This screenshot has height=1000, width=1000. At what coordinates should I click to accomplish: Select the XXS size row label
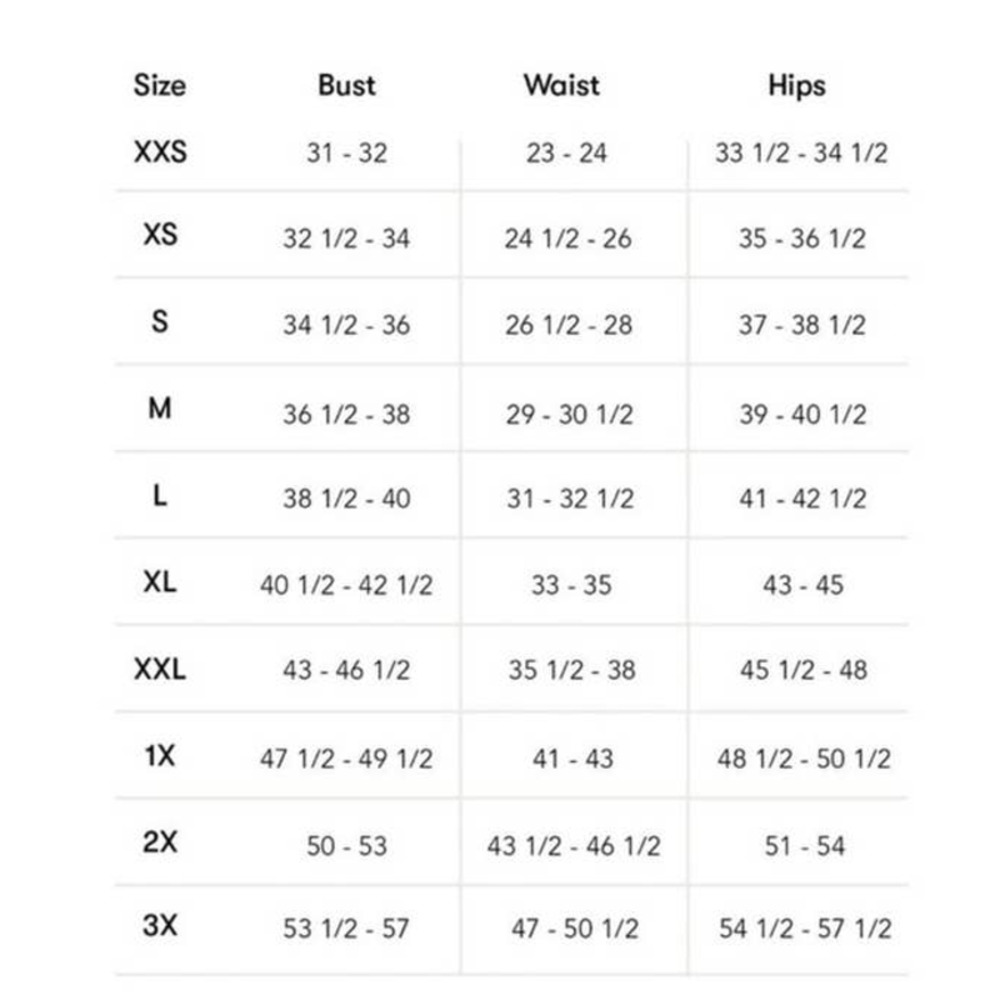(x=160, y=153)
